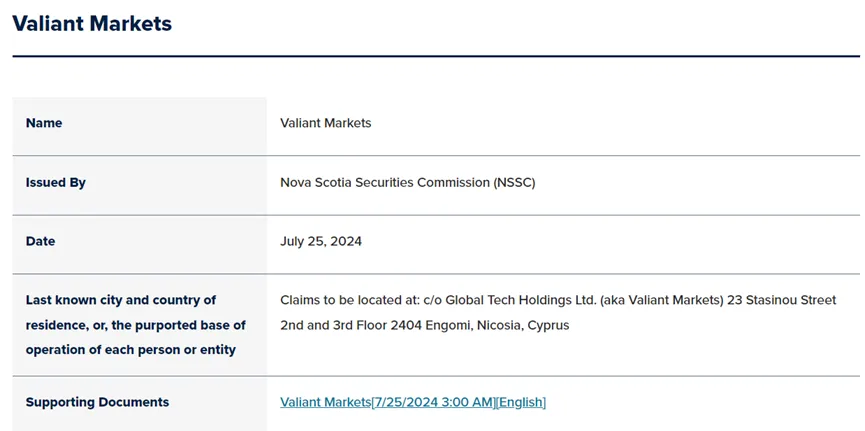Click the (NSSC) abbreviation
The image size is (865, 431).
(x=514, y=183)
